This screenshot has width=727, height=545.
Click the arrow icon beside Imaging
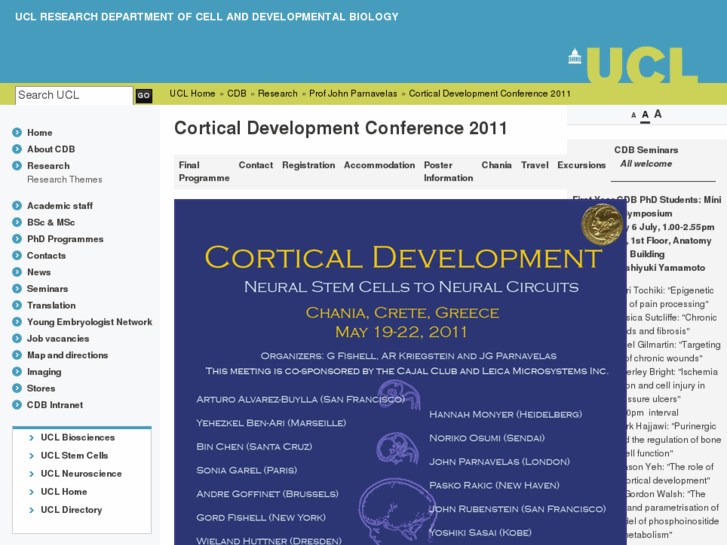[x=17, y=372]
